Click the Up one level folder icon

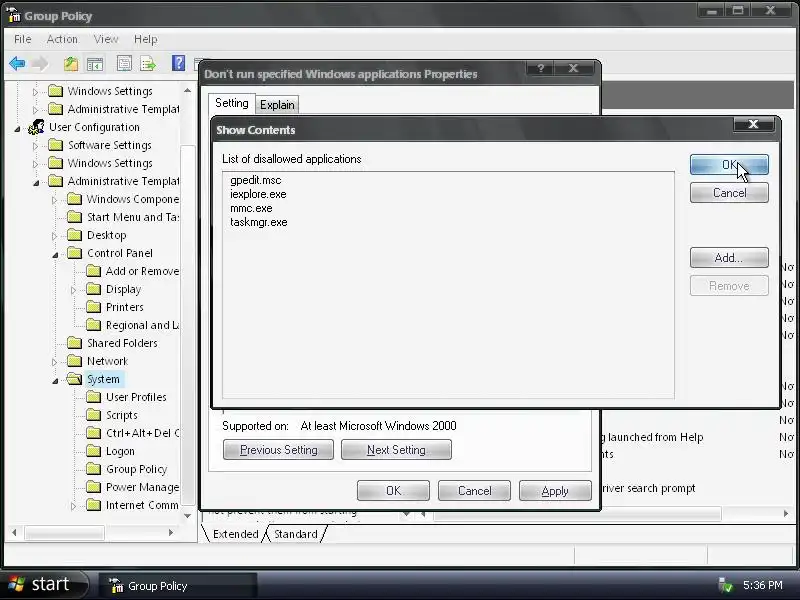click(71, 64)
